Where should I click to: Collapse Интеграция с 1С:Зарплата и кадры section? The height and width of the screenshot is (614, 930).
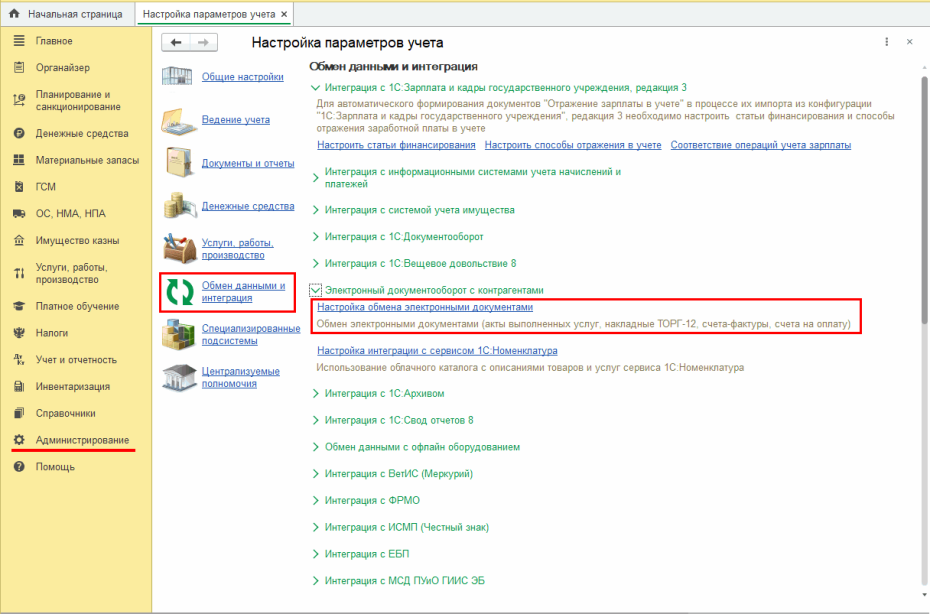pyautogui.click(x=316, y=88)
